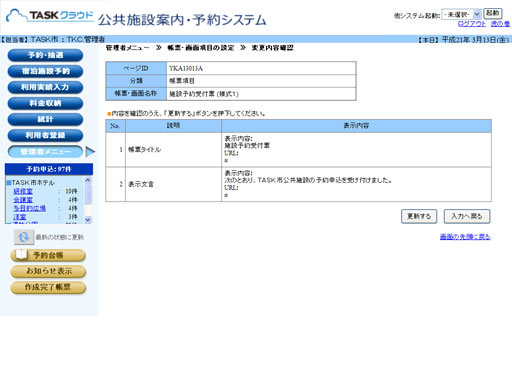Click the 【担当者】TASK市:TKC管理者 text
512x384 pixels.
[x=53, y=39]
